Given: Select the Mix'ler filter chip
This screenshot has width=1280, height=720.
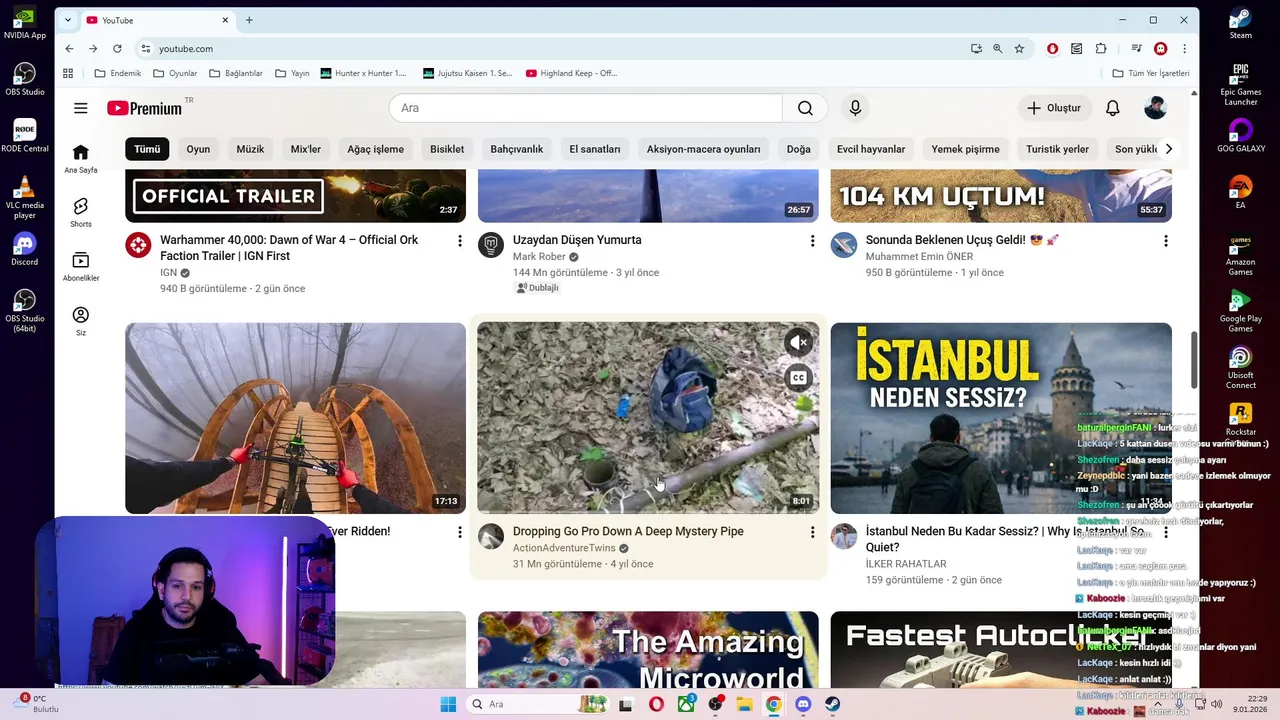Looking at the screenshot, I should tap(306, 149).
